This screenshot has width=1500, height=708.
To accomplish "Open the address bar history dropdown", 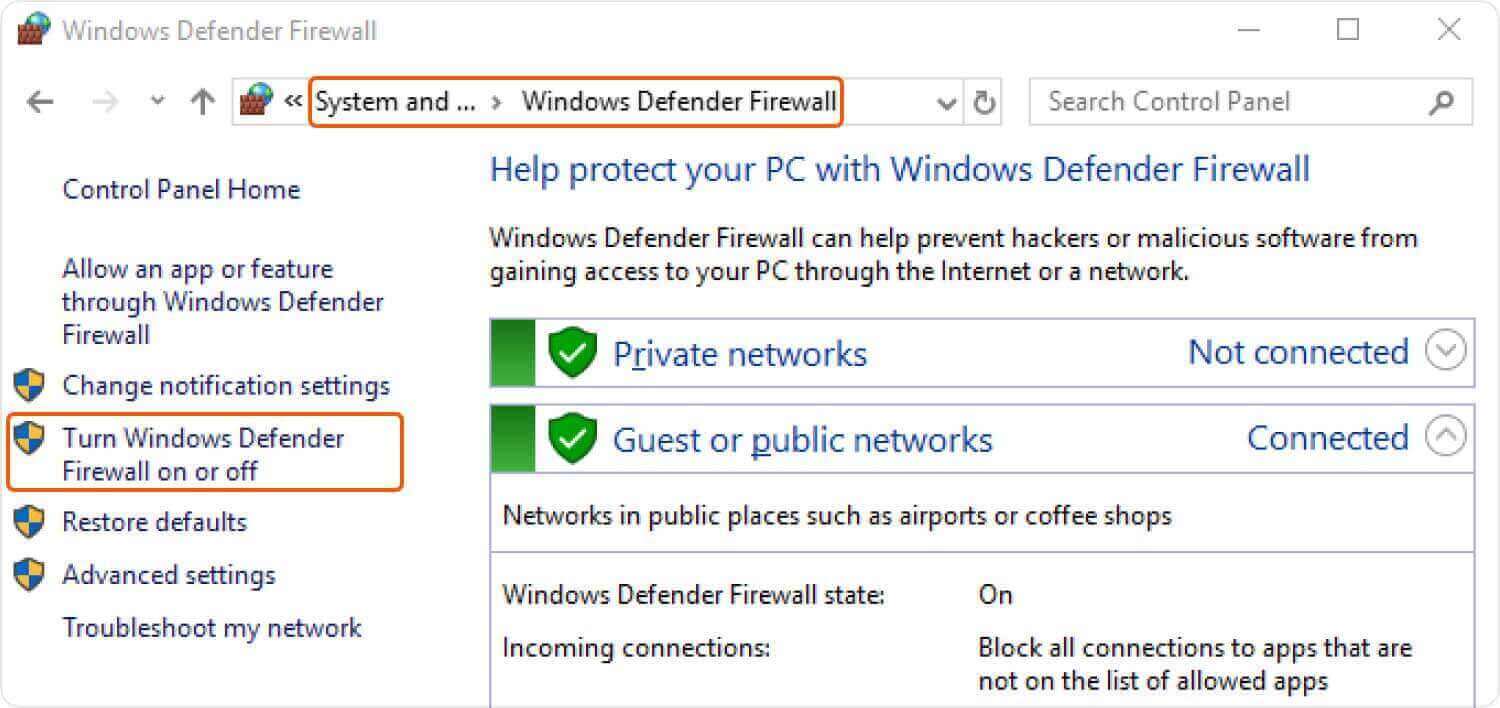I will (946, 103).
